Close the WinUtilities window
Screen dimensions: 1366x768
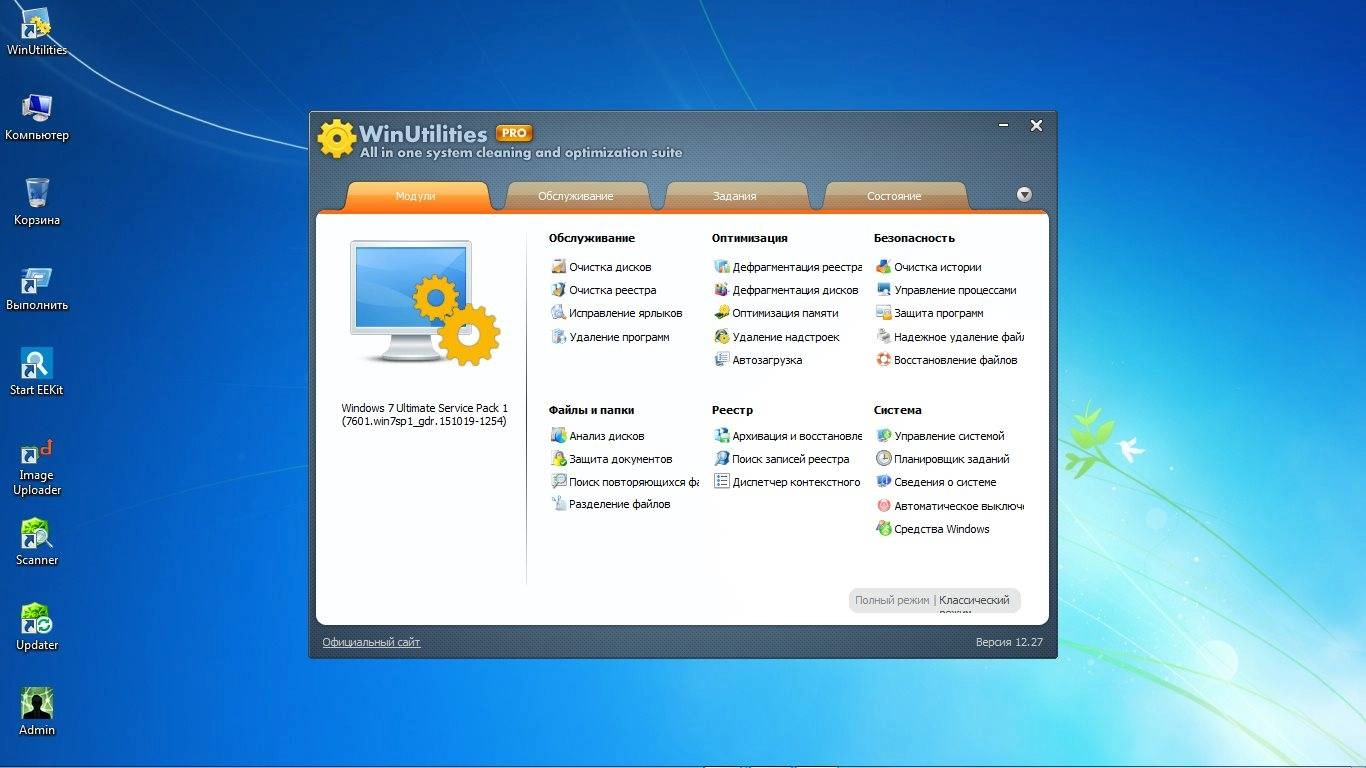pyautogui.click(x=1036, y=126)
